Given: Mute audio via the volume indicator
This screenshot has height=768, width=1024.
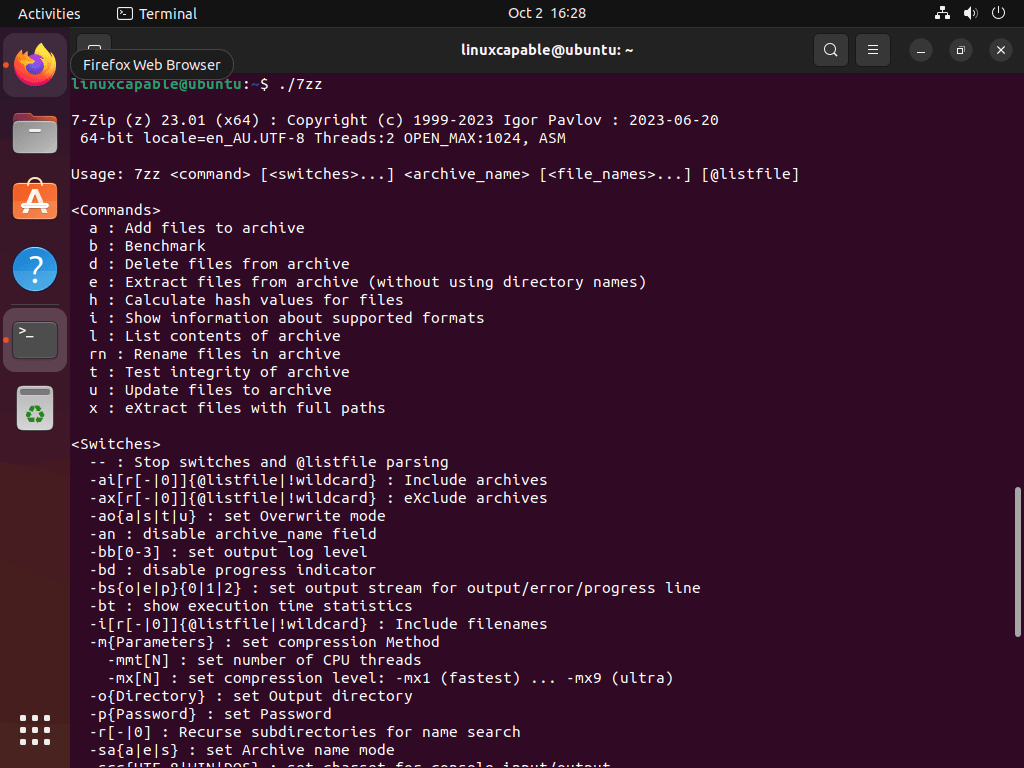Looking at the screenshot, I should point(969,13).
